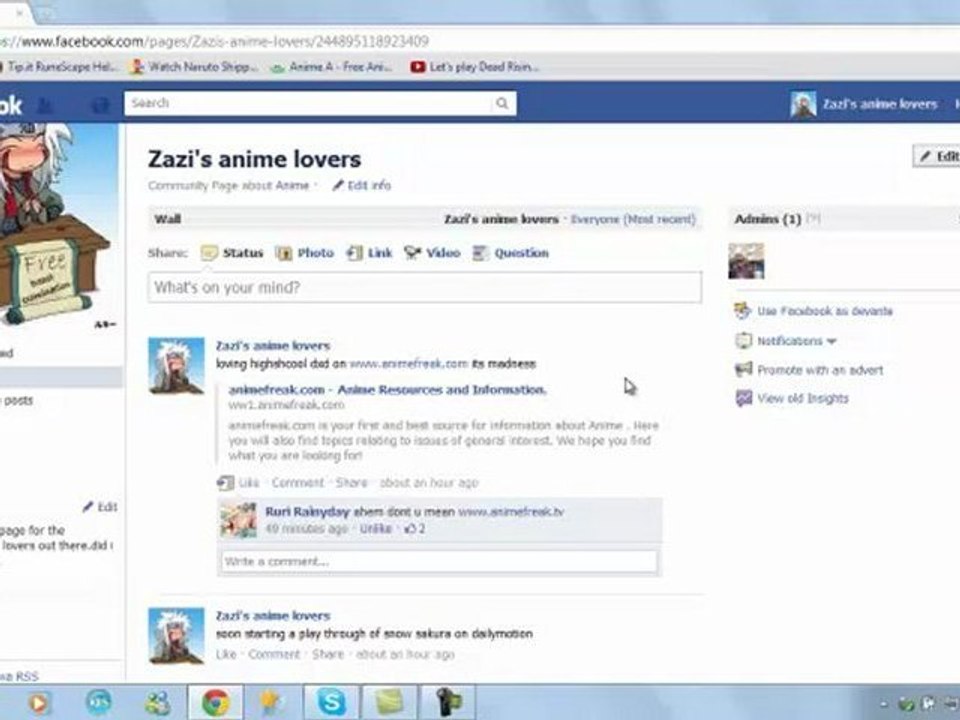Select the Question share icon

click(x=481, y=253)
